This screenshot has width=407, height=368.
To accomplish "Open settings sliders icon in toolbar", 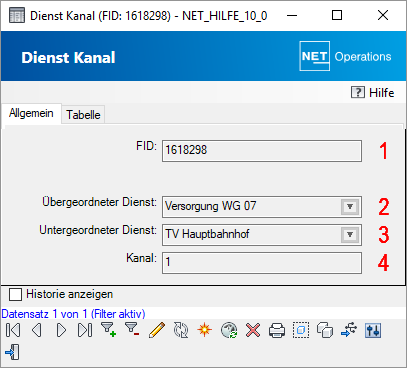I will pyautogui.click(x=373, y=330).
